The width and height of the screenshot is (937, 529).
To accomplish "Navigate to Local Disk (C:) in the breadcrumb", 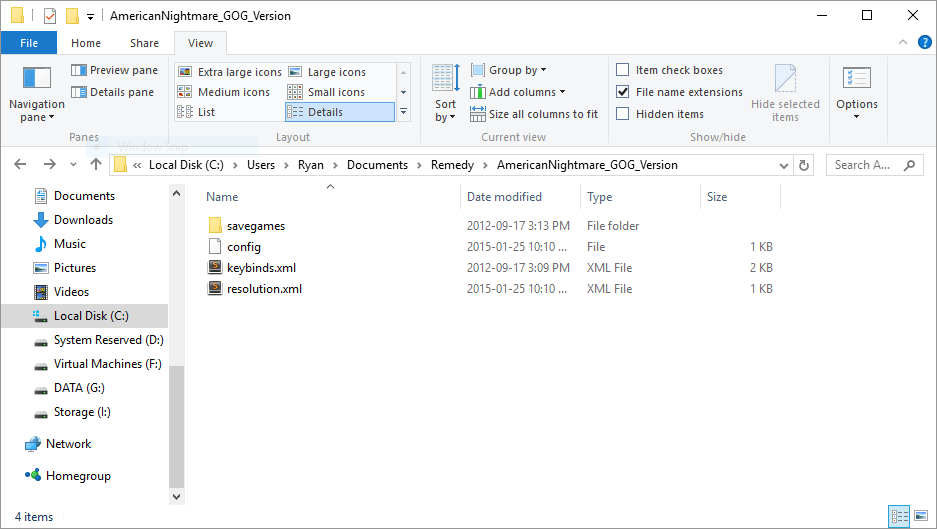I will (x=186, y=165).
